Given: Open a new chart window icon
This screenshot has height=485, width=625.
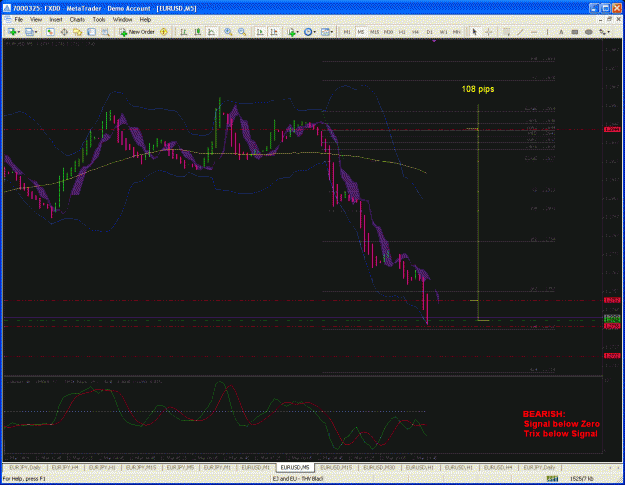Looking at the screenshot, I should coord(11,32).
